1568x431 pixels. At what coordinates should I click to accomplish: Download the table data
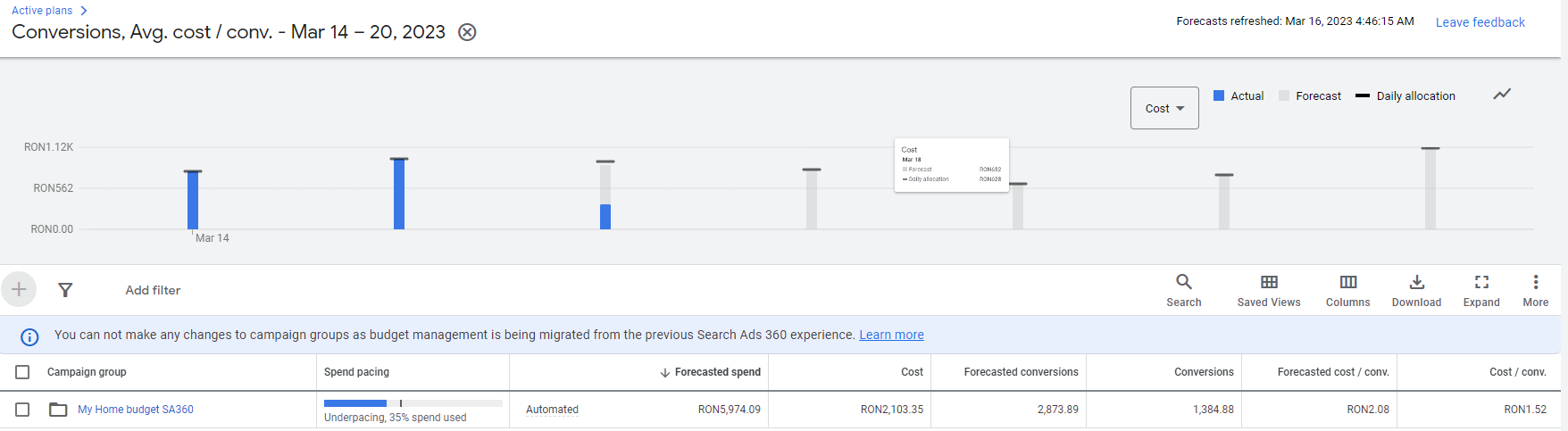click(x=1416, y=290)
